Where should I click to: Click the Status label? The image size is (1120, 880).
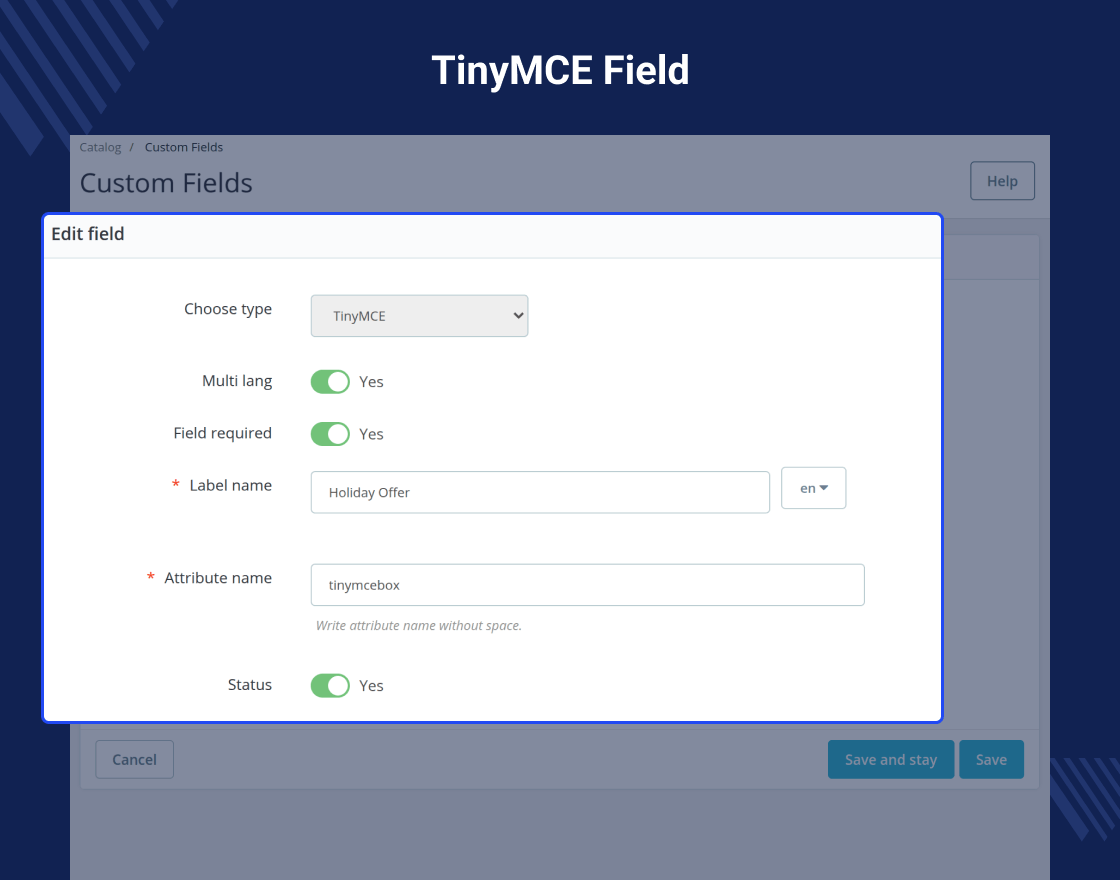tap(250, 684)
